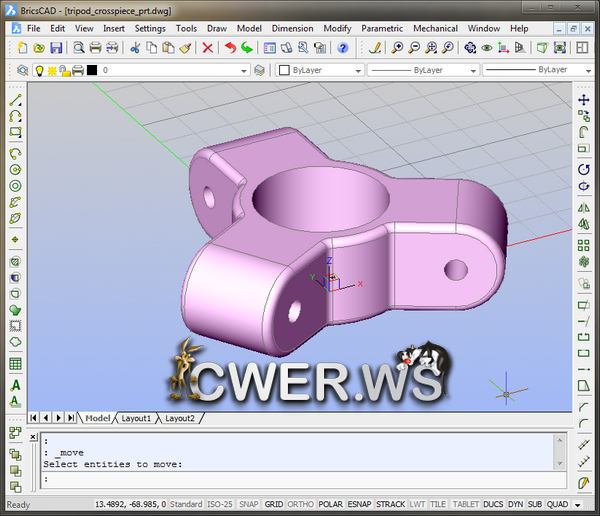
Task: Click the Zoom magnifier icon in toolbar
Action: (397, 47)
